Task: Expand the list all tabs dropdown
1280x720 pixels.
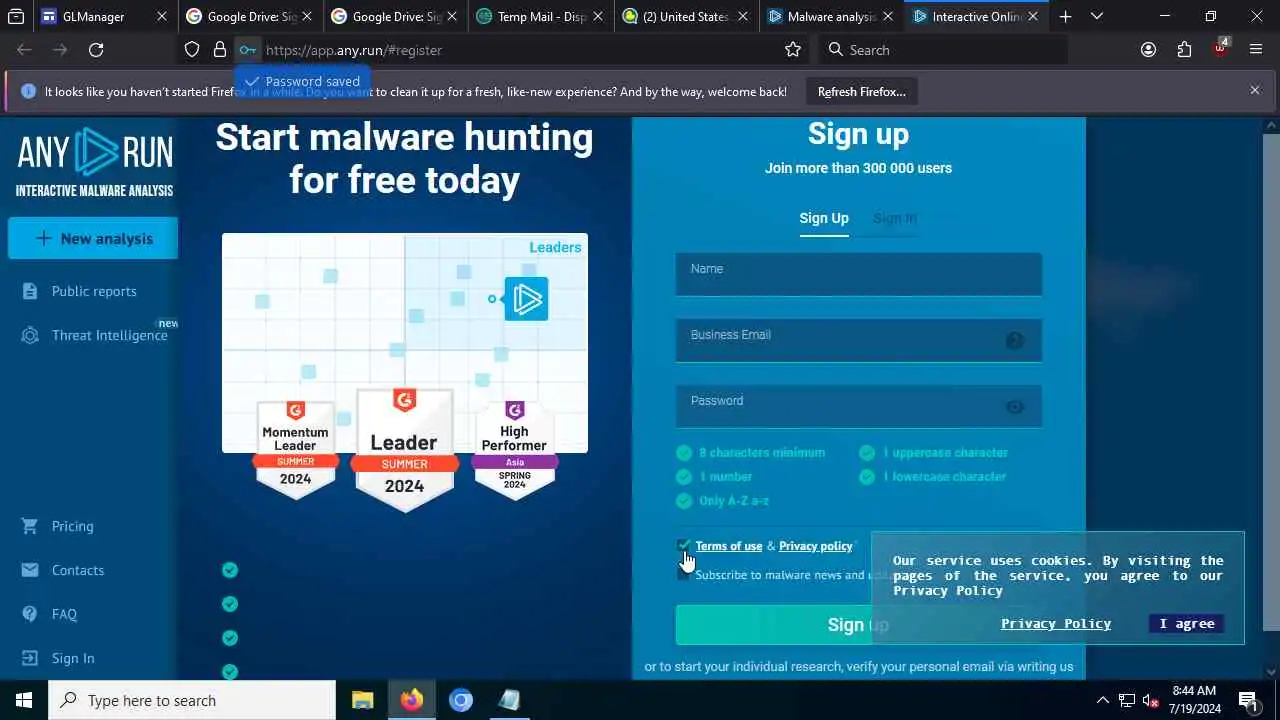Action: click(1097, 16)
